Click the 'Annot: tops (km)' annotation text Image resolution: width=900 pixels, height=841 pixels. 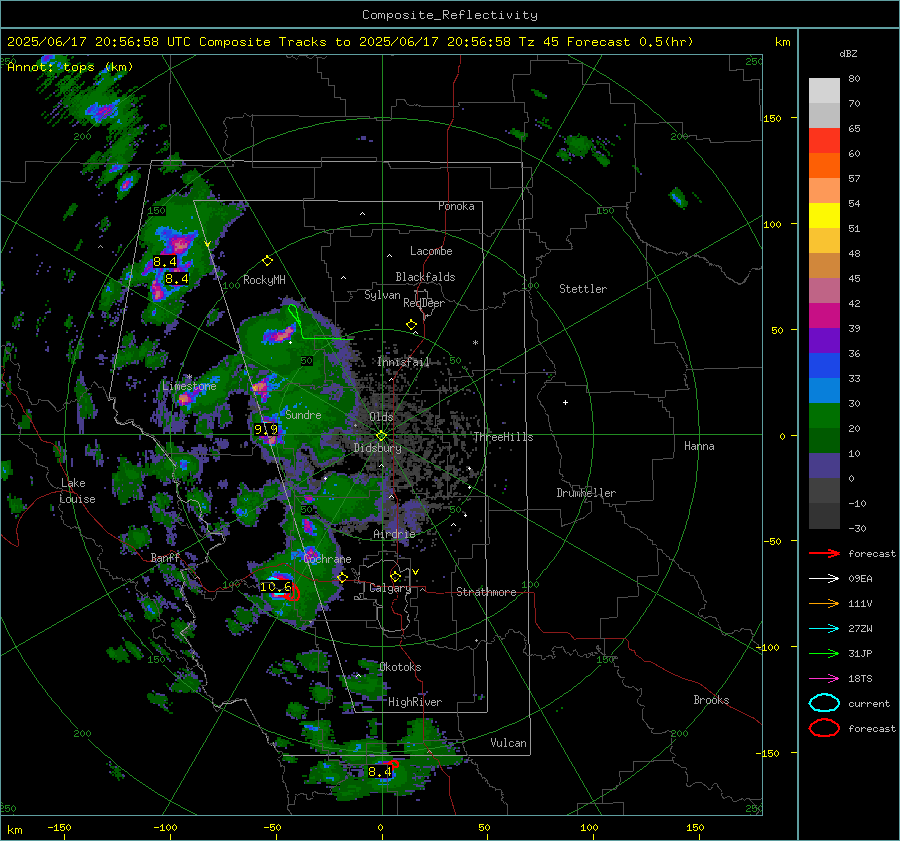[x=70, y=67]
